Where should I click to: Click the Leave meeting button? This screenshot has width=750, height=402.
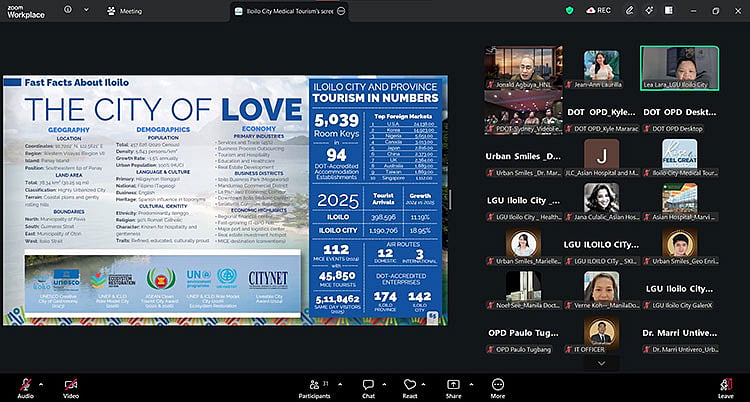point(726,388)
